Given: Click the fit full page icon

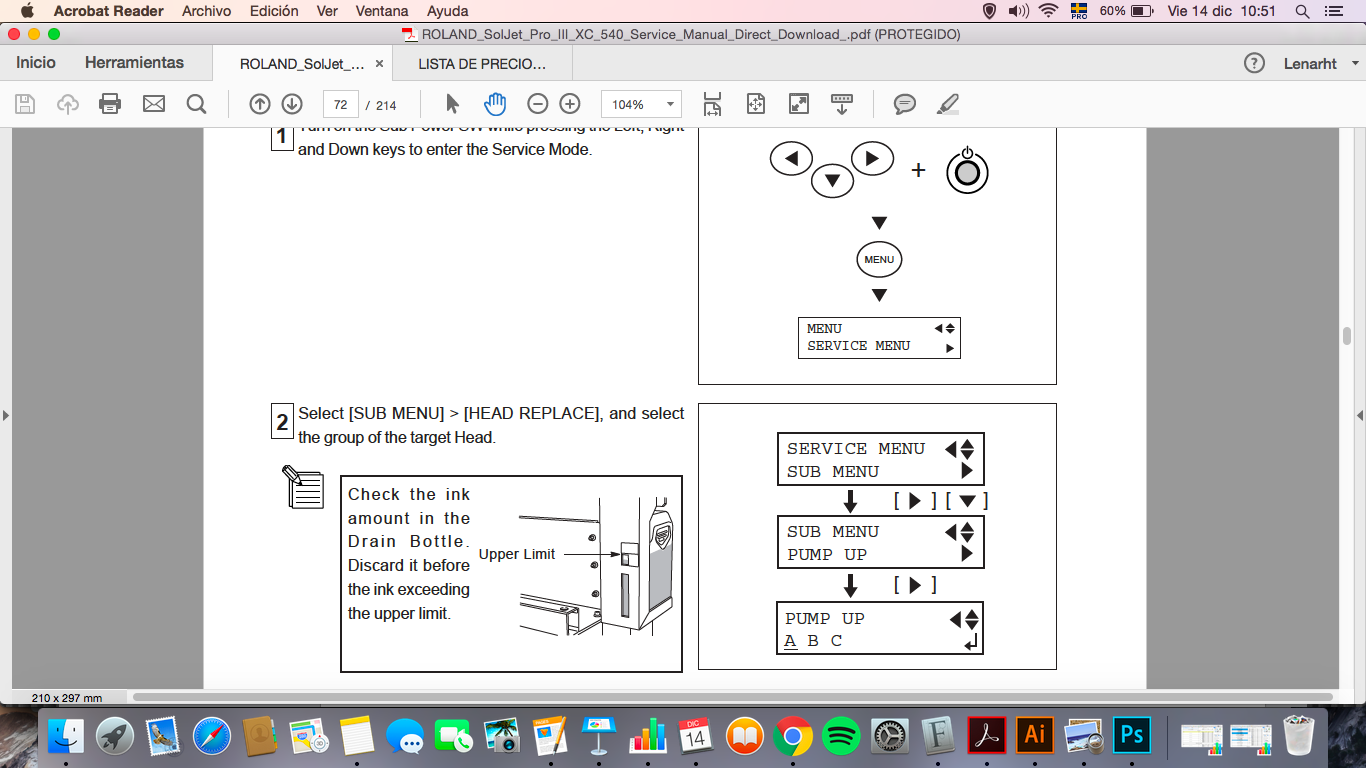Looking at the screenshot, I should [x=755, y=104].
